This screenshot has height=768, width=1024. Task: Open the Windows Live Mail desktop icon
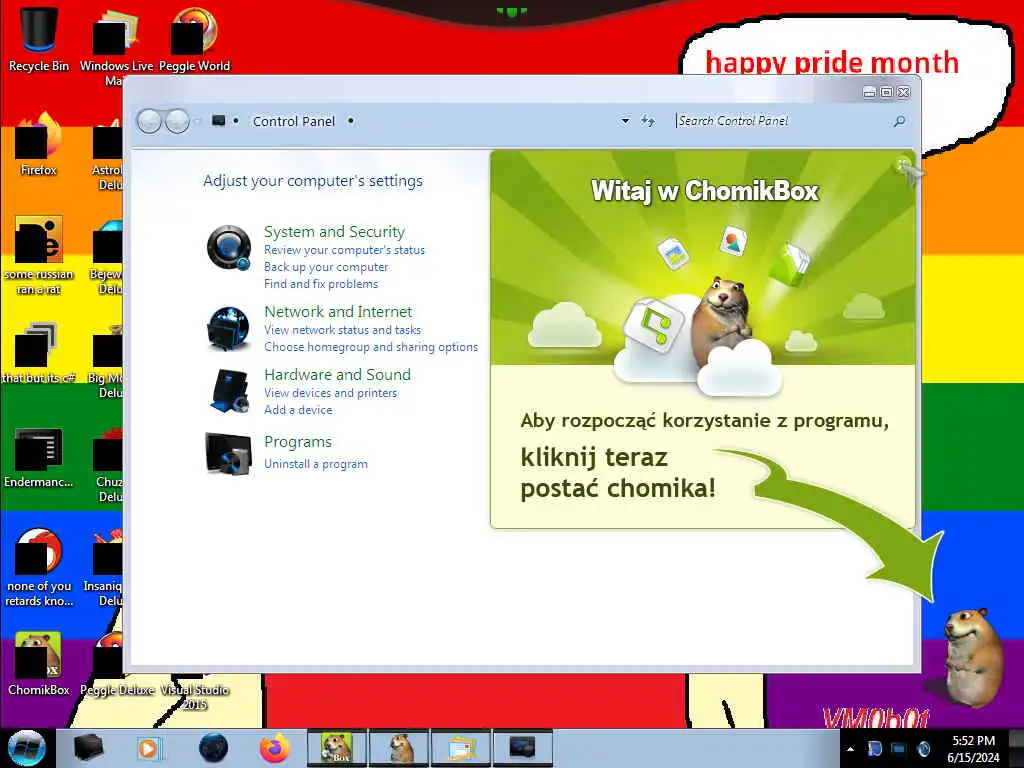(116, 44)
